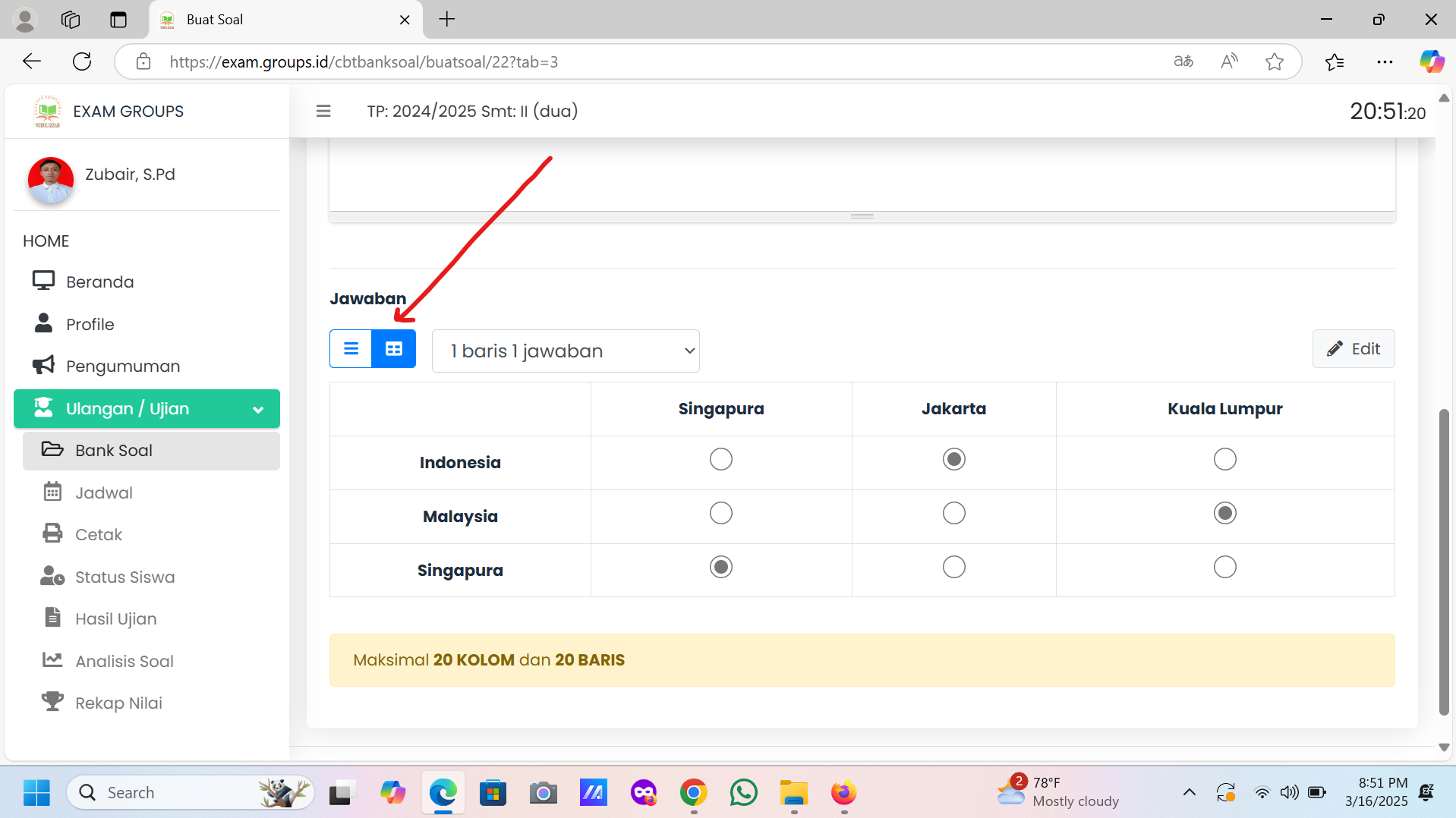Open Cetak printer menu item

[98, 535]
